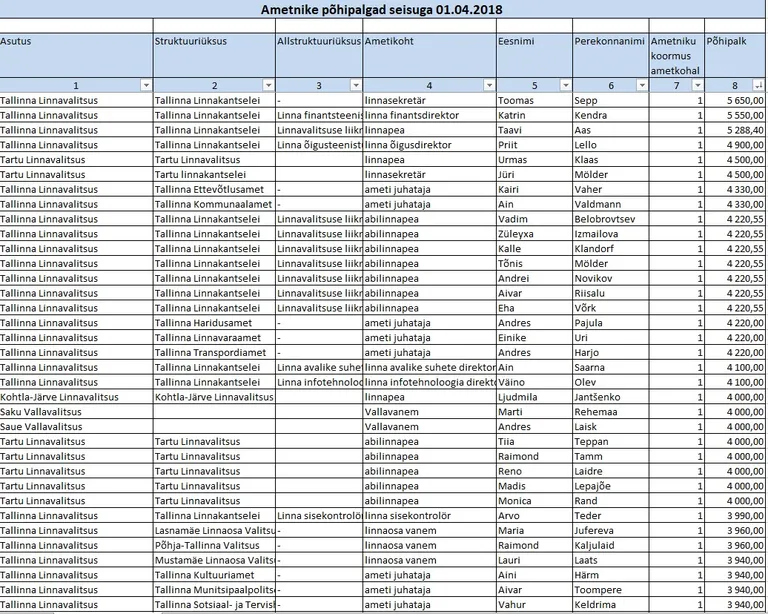The image size is (768, 614).
Task: Open filter dropdown for column 6 Perekonnanimi
Action: tap(642, 85)
